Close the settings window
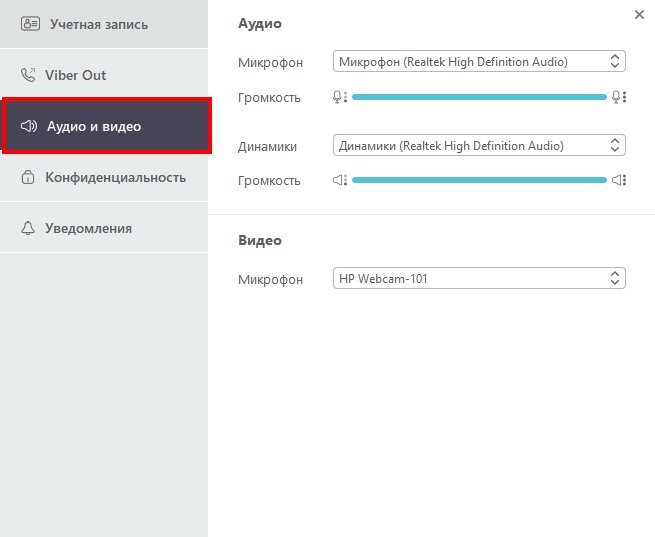The height and width of the screenshot is (537, 655). click(x=639, y=14)
